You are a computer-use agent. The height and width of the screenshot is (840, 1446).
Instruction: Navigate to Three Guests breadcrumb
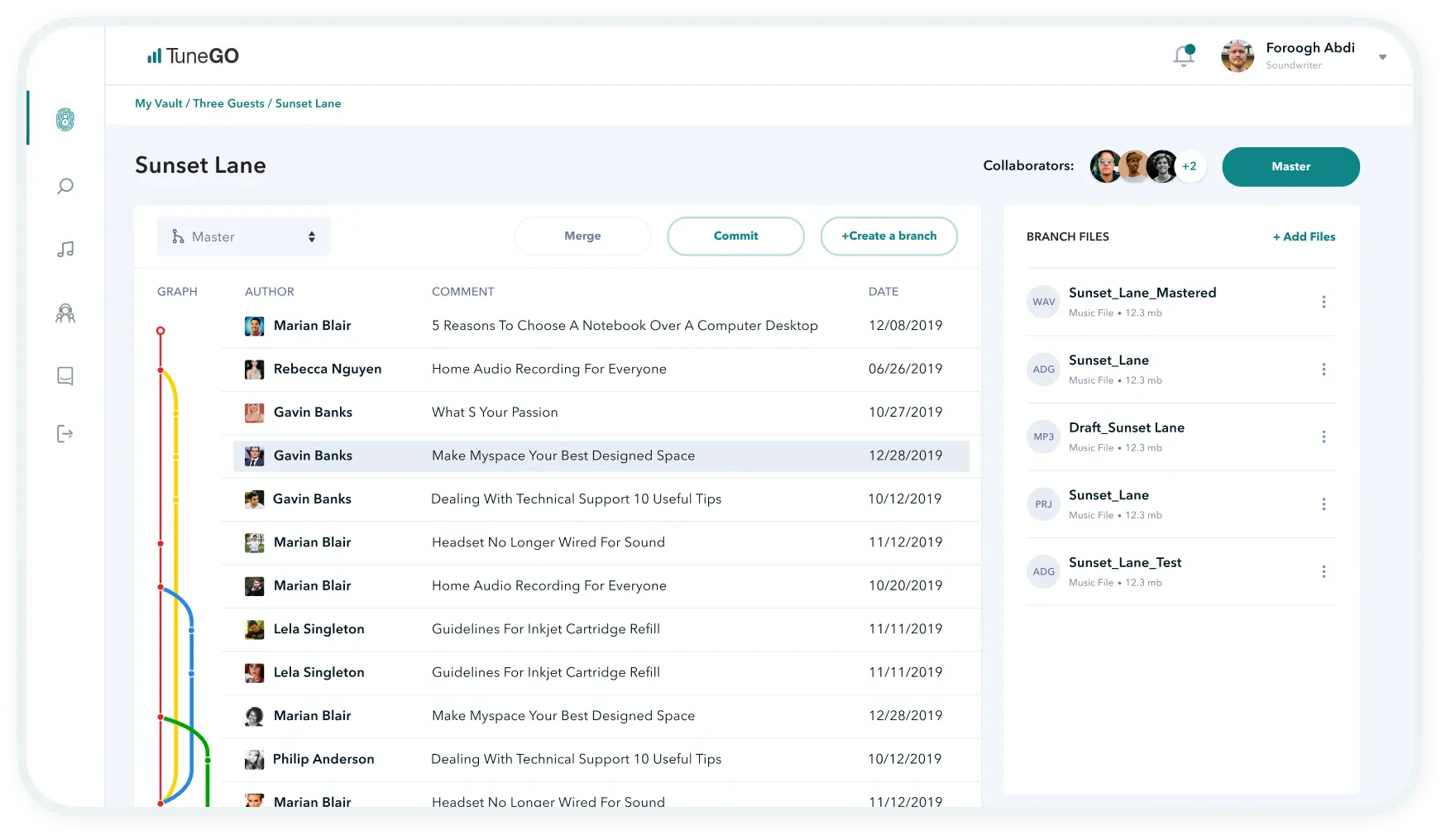[228, 103]
